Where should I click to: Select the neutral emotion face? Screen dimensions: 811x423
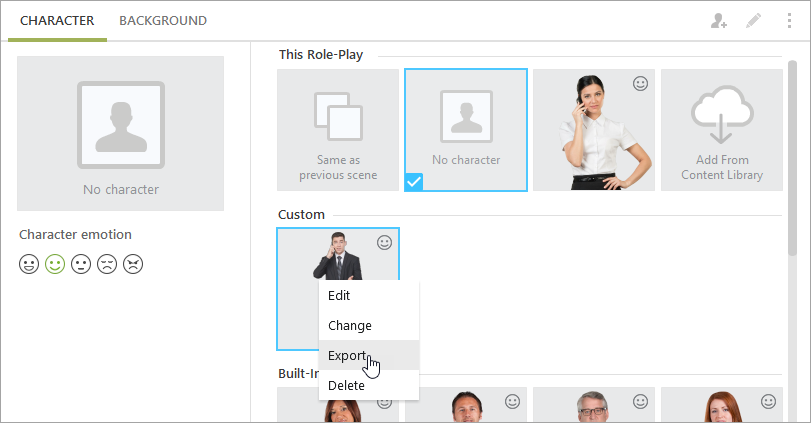click(81, 264)
